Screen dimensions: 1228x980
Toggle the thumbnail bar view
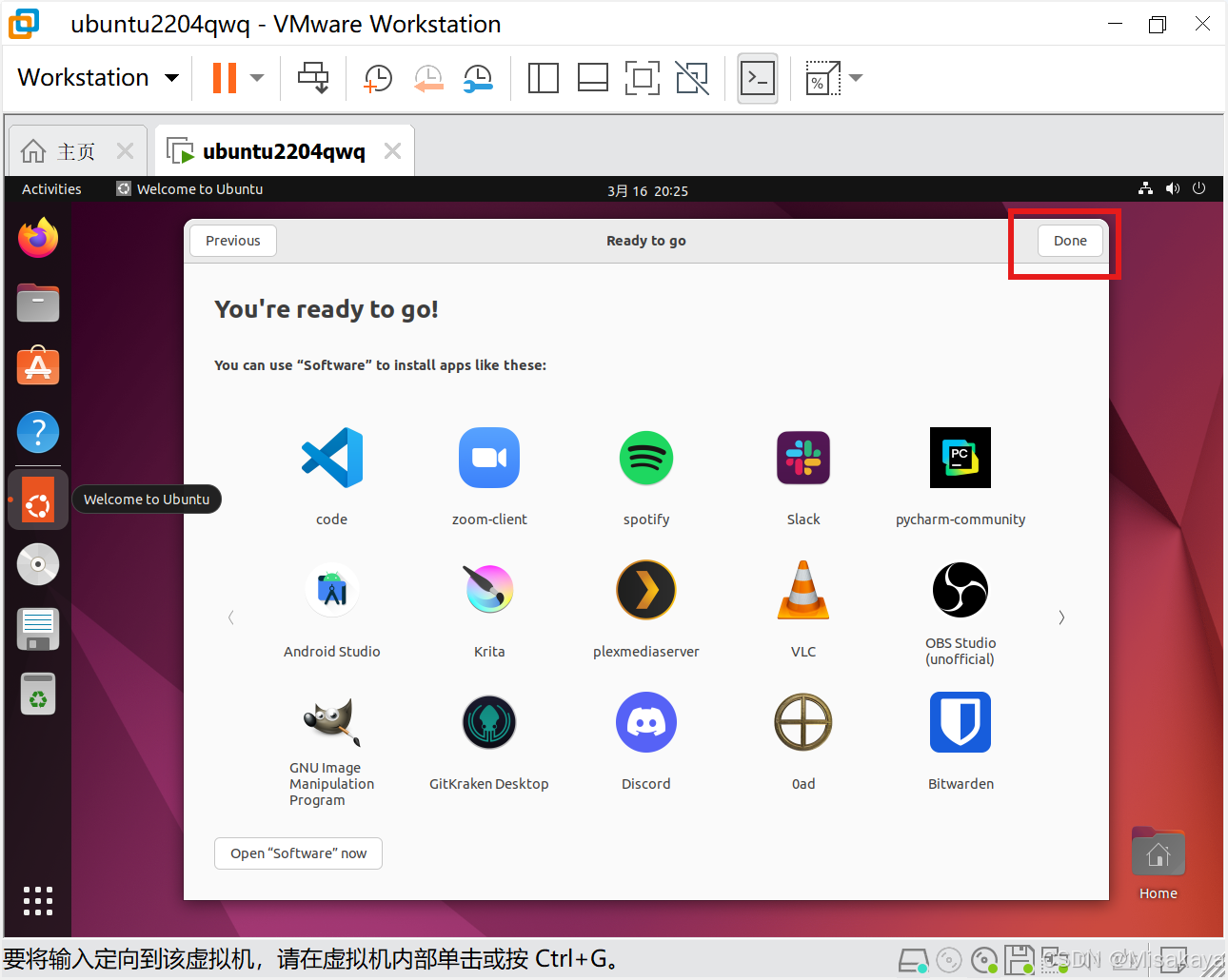[593, 78]
